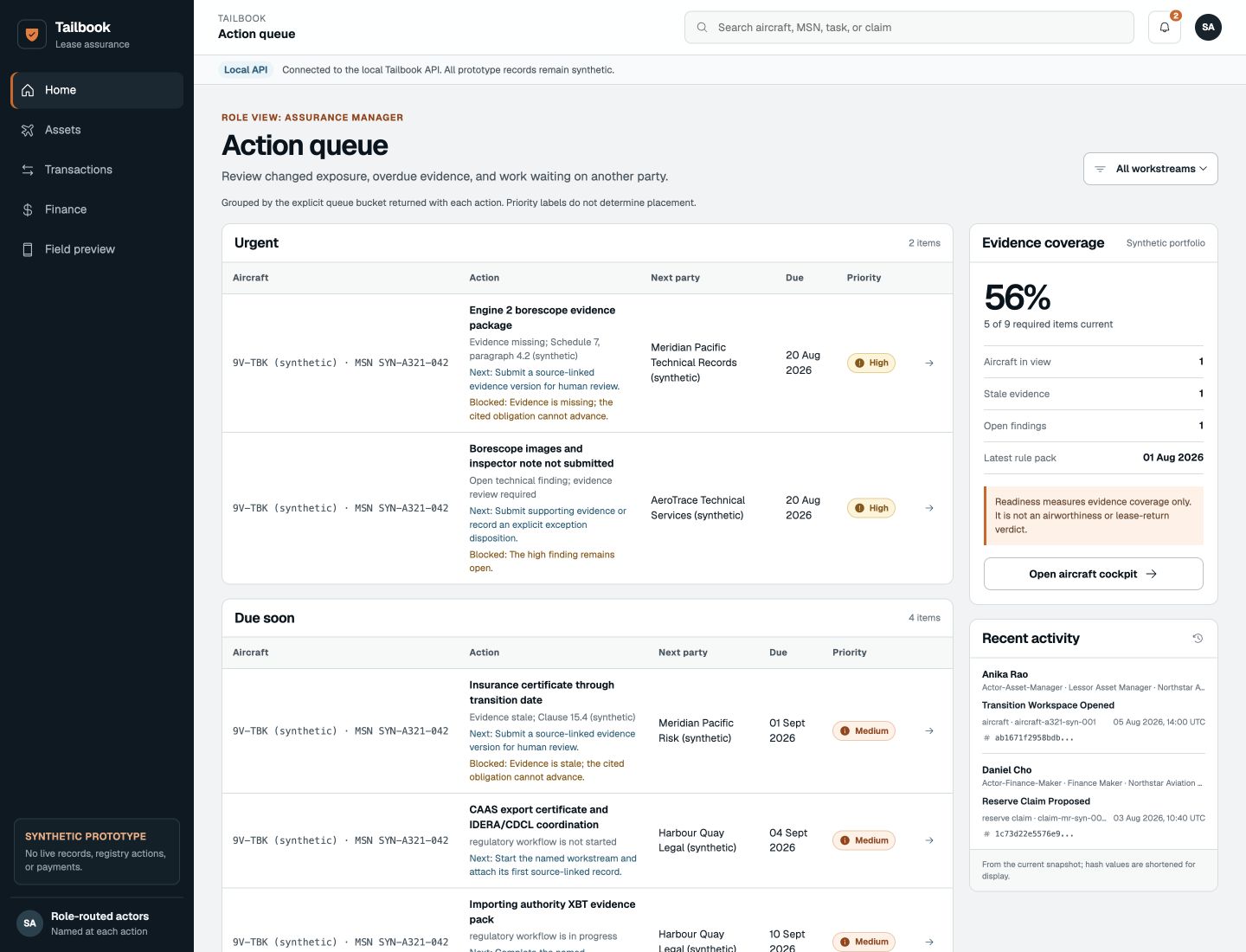Navigate to Transactions
The height and width of the screenshot is (952, 1246).
97,170
